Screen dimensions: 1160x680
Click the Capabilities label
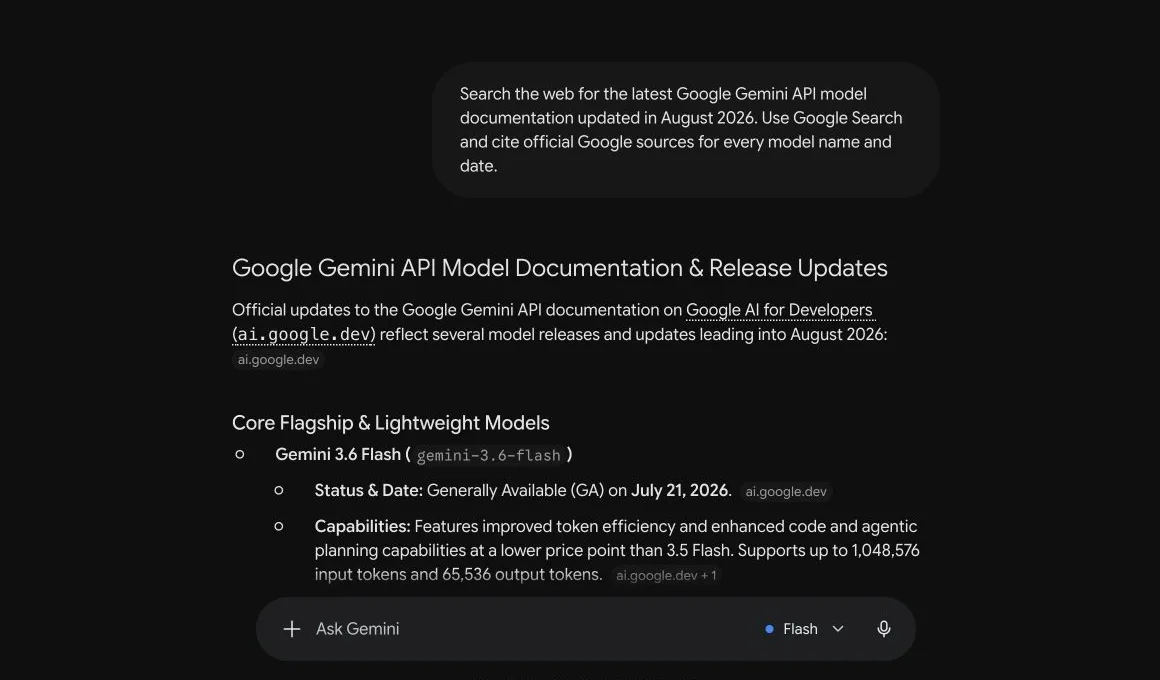pos(362,526)
